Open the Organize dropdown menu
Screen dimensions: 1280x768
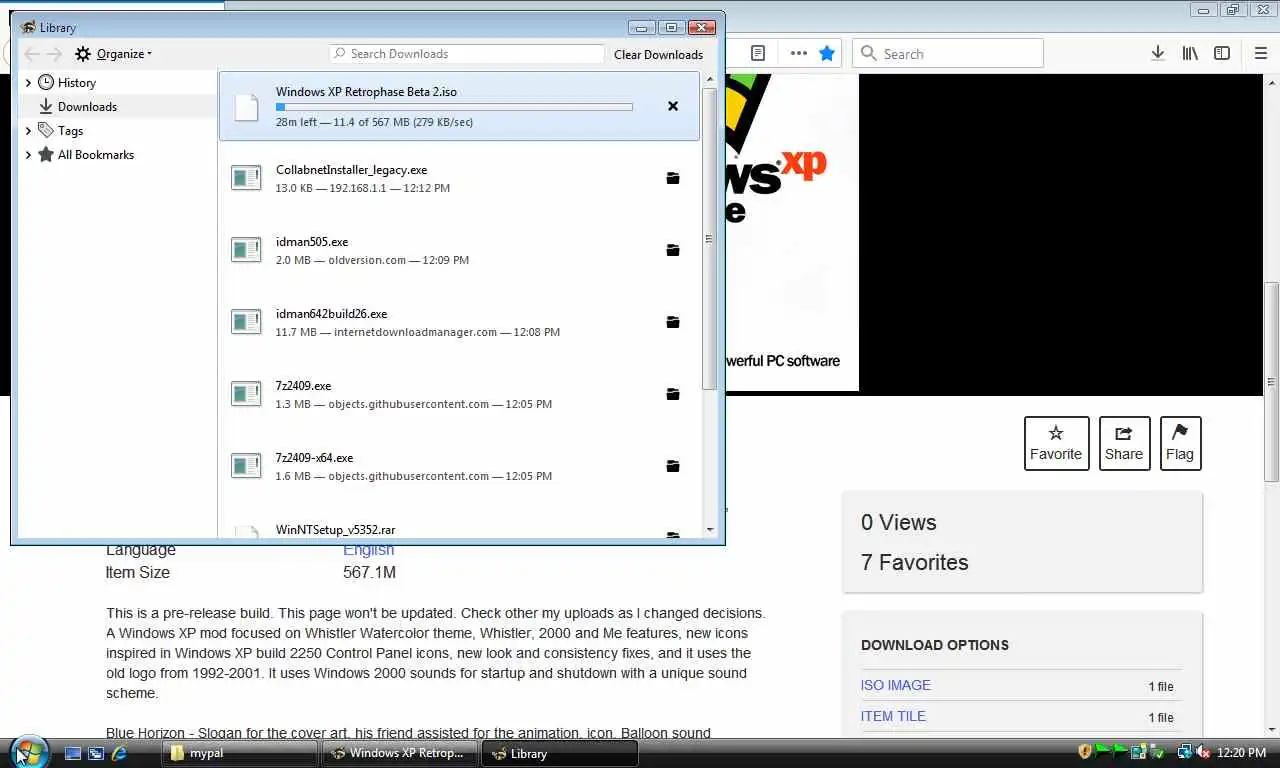pos(114,54)
